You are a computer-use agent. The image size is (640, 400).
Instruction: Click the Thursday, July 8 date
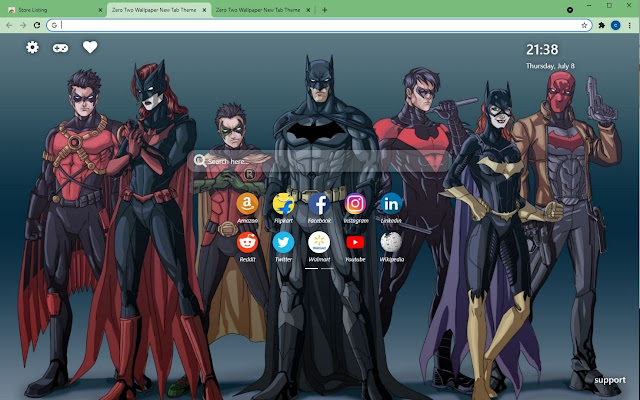(x=550, y=66)
